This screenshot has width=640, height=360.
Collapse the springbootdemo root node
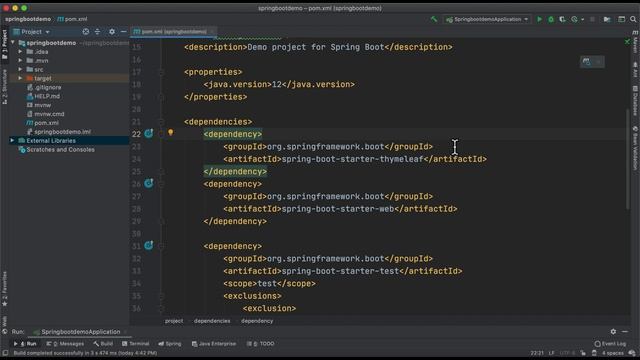tap(13, 43)
